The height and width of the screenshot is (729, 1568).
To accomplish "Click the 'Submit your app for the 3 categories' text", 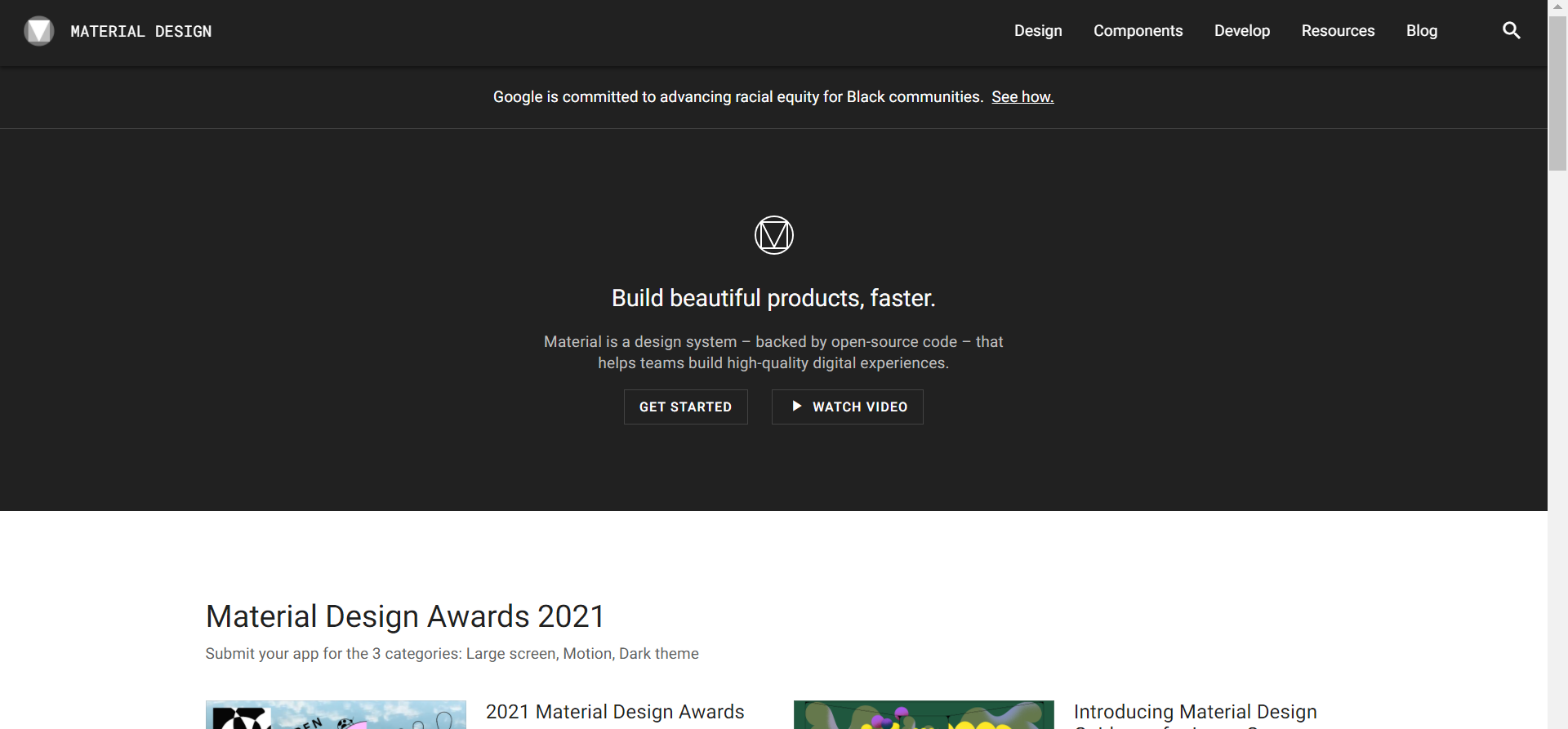I will coord(452,654).
